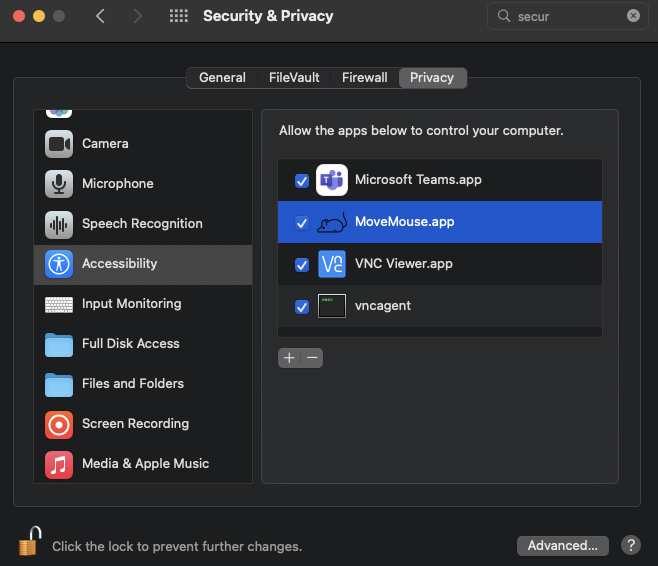Screen dimensions: 658x566
Task: Select the Microphone label in the sidebar
Action: (118, 184)
